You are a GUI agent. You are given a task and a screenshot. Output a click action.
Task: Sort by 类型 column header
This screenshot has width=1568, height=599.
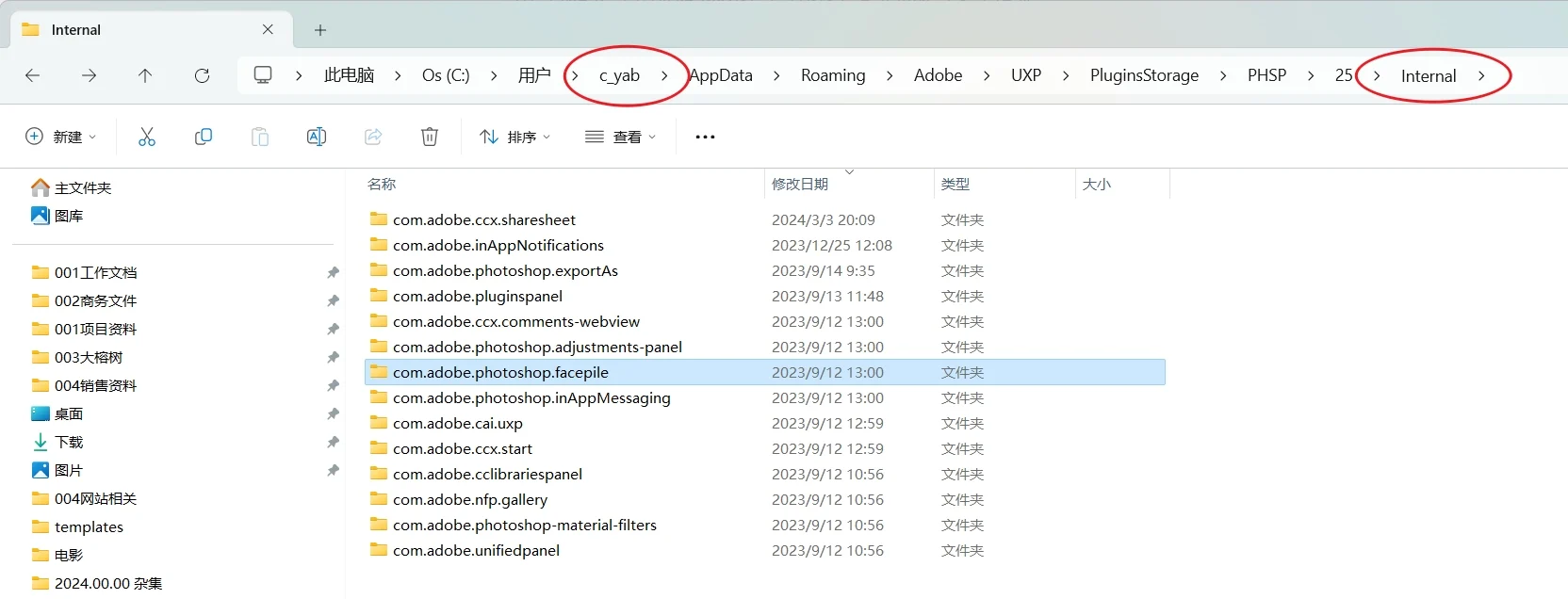pos(955,185)
